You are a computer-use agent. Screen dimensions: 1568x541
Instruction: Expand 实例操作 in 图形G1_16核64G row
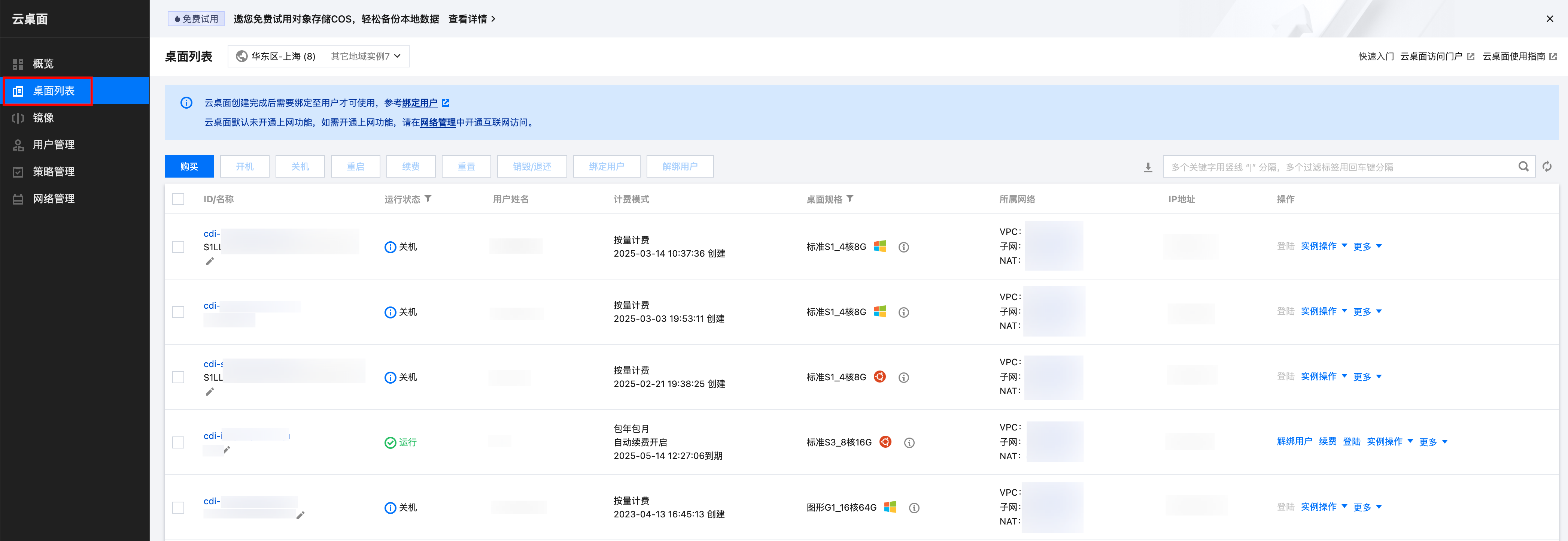click(1324, 507)
